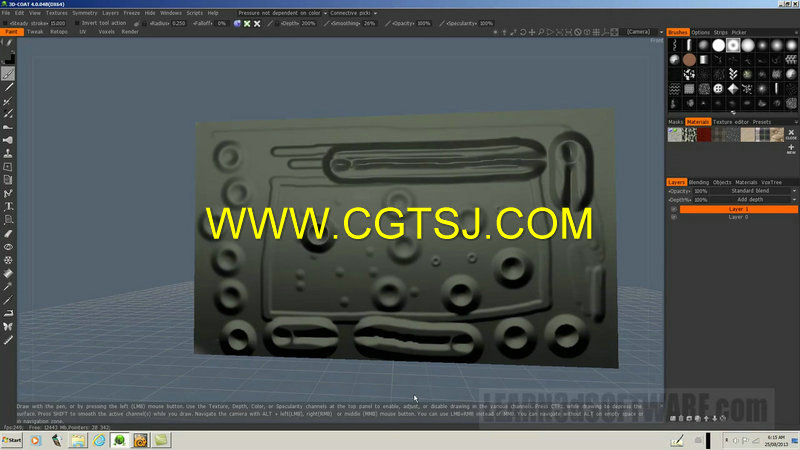Expand the brushes panel bottom arrow
This screenshot has height=450, width=800.
(733, 113)
